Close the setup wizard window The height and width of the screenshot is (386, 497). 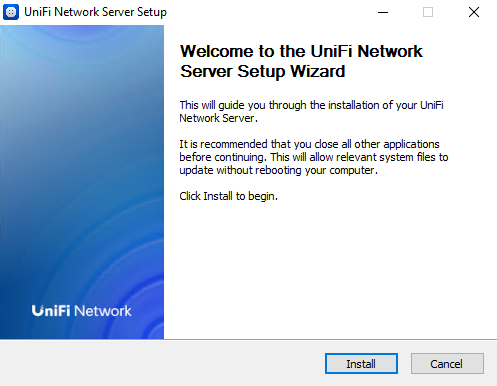[474, 12]
